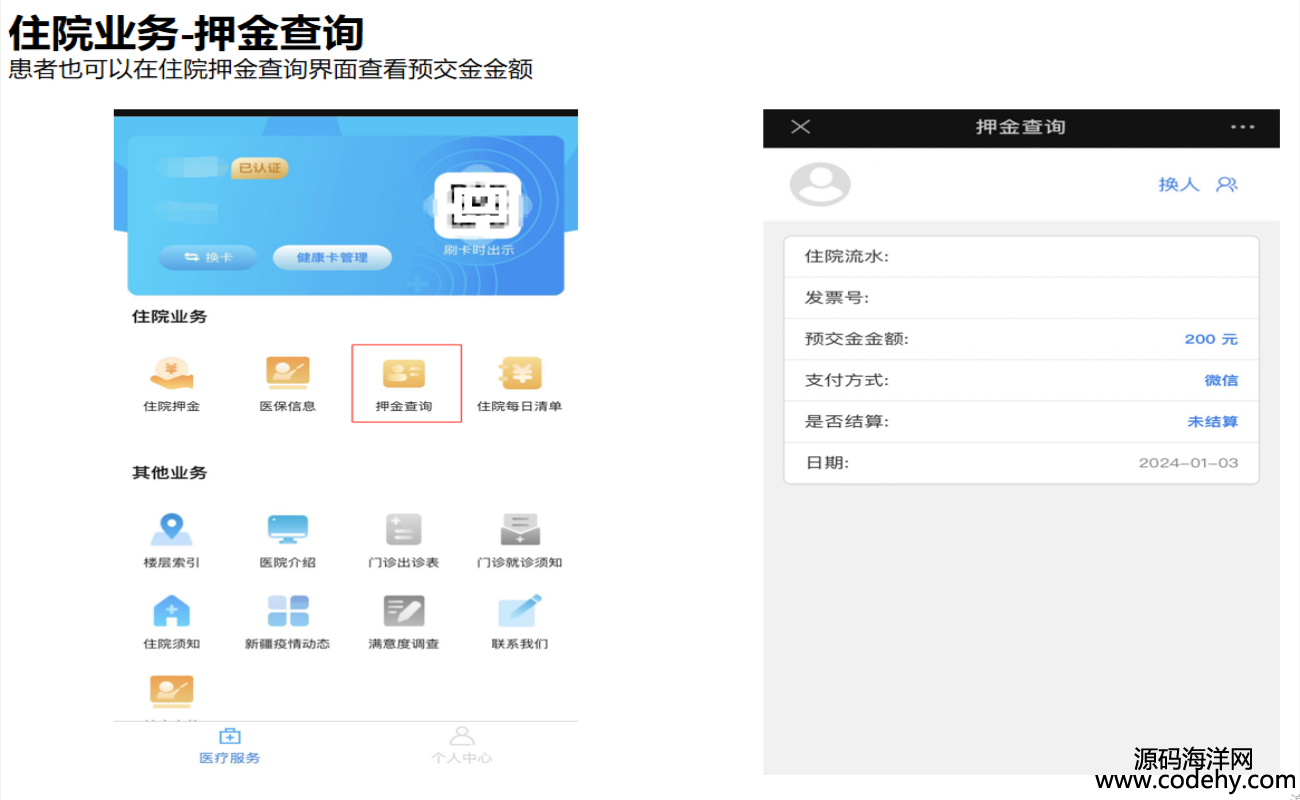Open the 新疆疫情动态 grid icon
Screen dimensions: 1300x800
tap(287, 610)
